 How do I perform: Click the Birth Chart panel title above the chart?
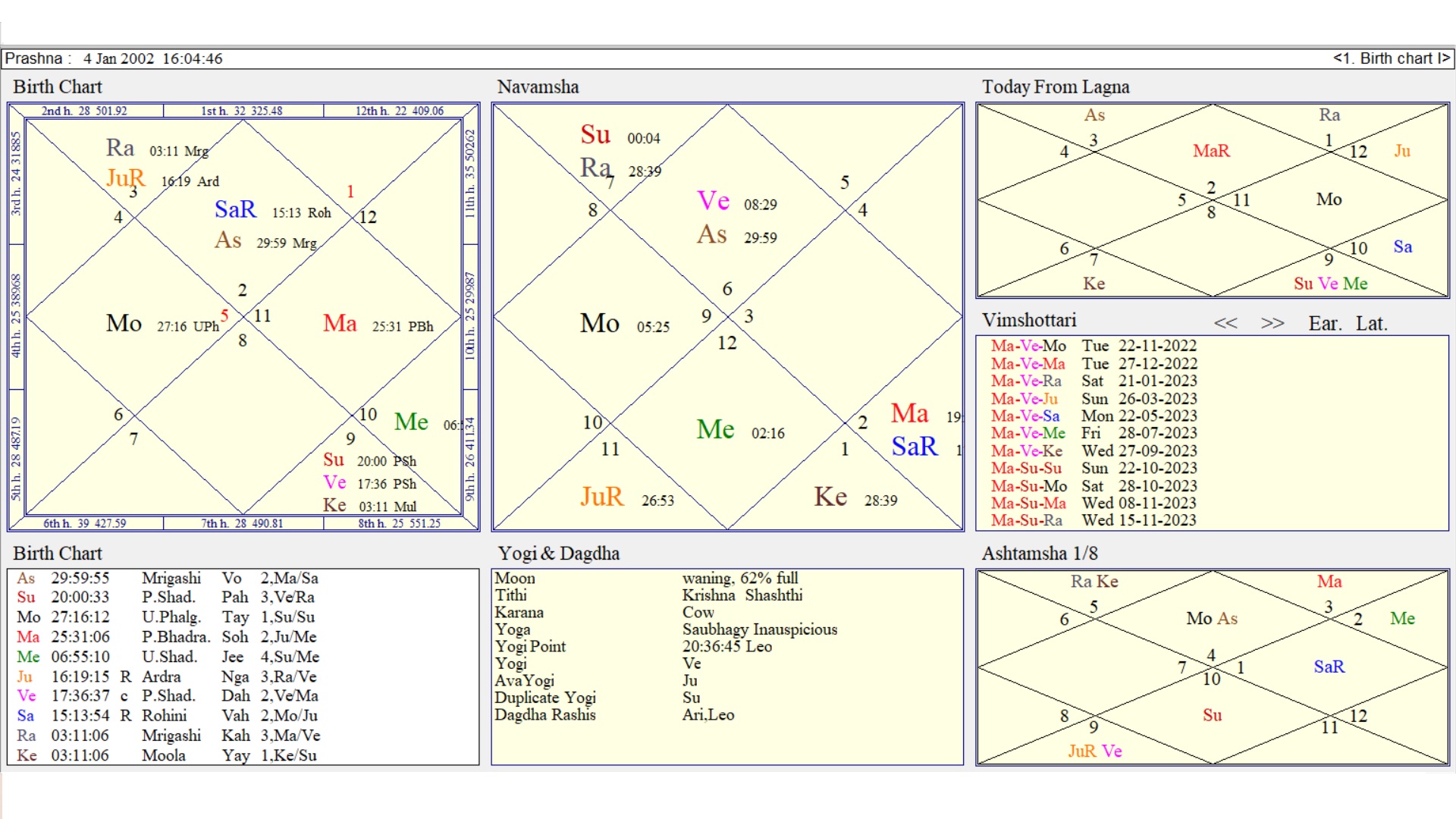point(58,87)
